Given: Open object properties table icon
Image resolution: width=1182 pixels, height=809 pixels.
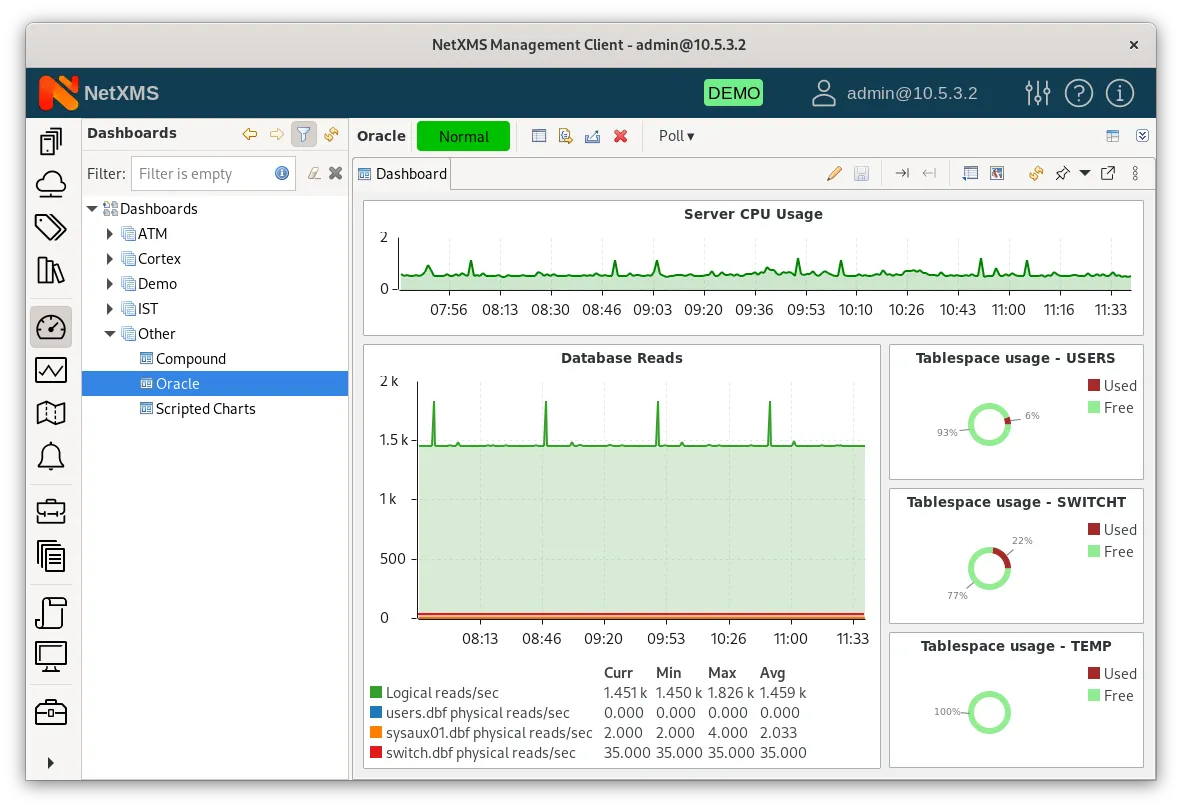Looking at the screenshot, I should [539, 136].
